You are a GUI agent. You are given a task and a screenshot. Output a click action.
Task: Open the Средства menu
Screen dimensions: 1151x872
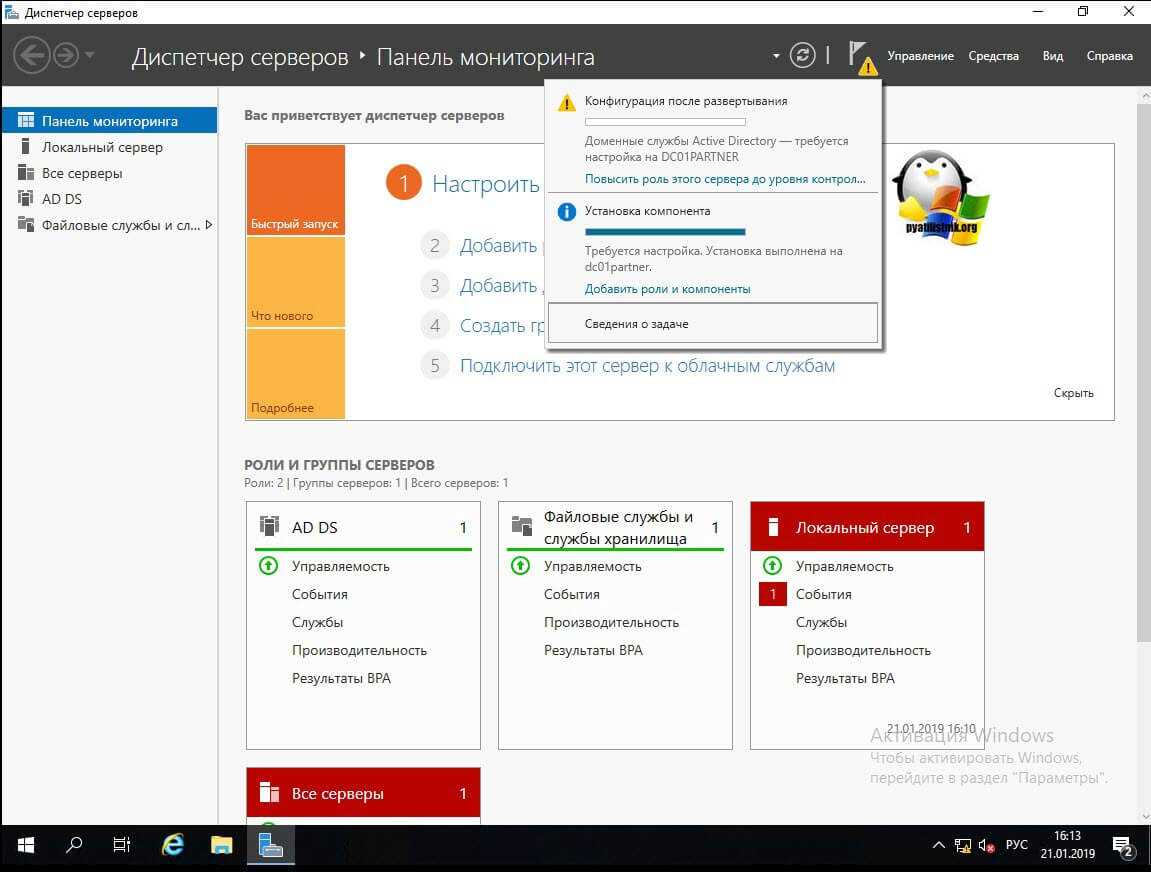coord(993,56)
